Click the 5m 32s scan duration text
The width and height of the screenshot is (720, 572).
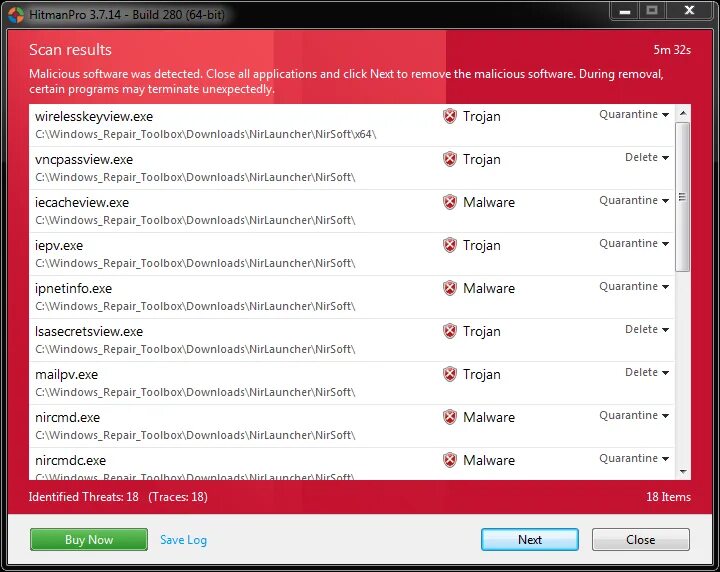coord(672,50)
